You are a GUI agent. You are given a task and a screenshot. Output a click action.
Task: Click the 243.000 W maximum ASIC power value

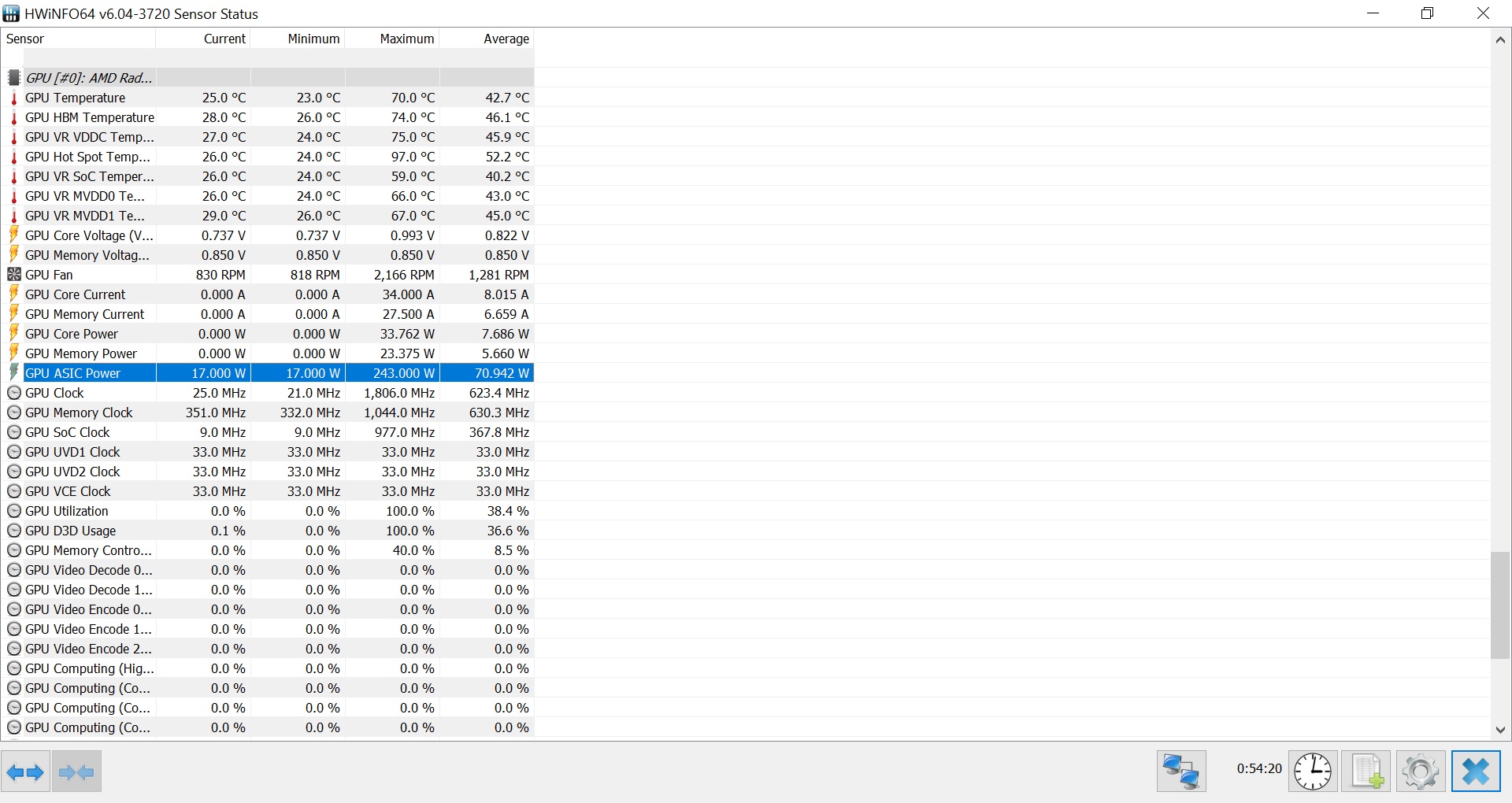click(x=404, y=373)
